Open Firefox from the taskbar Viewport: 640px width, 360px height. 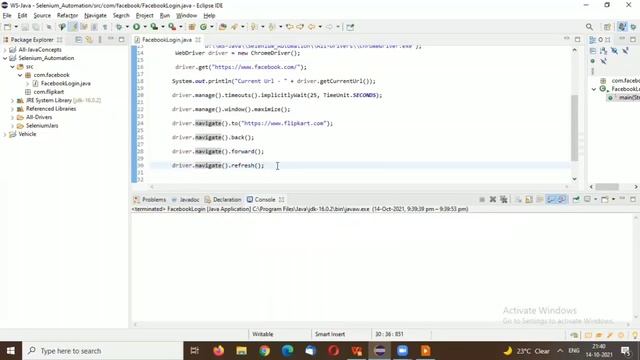point(218,351)
